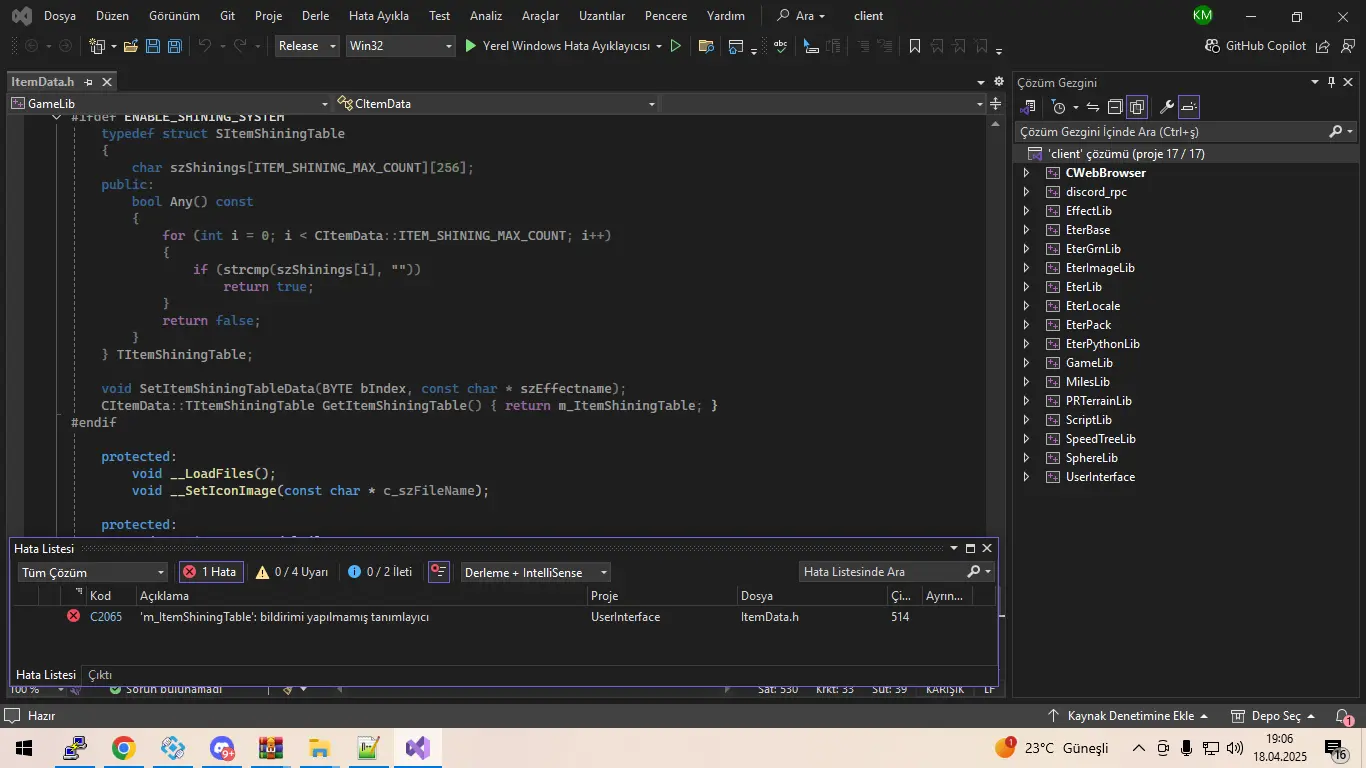Expand the CWebBrowser project node
Screen dimensions: 1366x768
pyautogui.click(x=1026, y=173)
